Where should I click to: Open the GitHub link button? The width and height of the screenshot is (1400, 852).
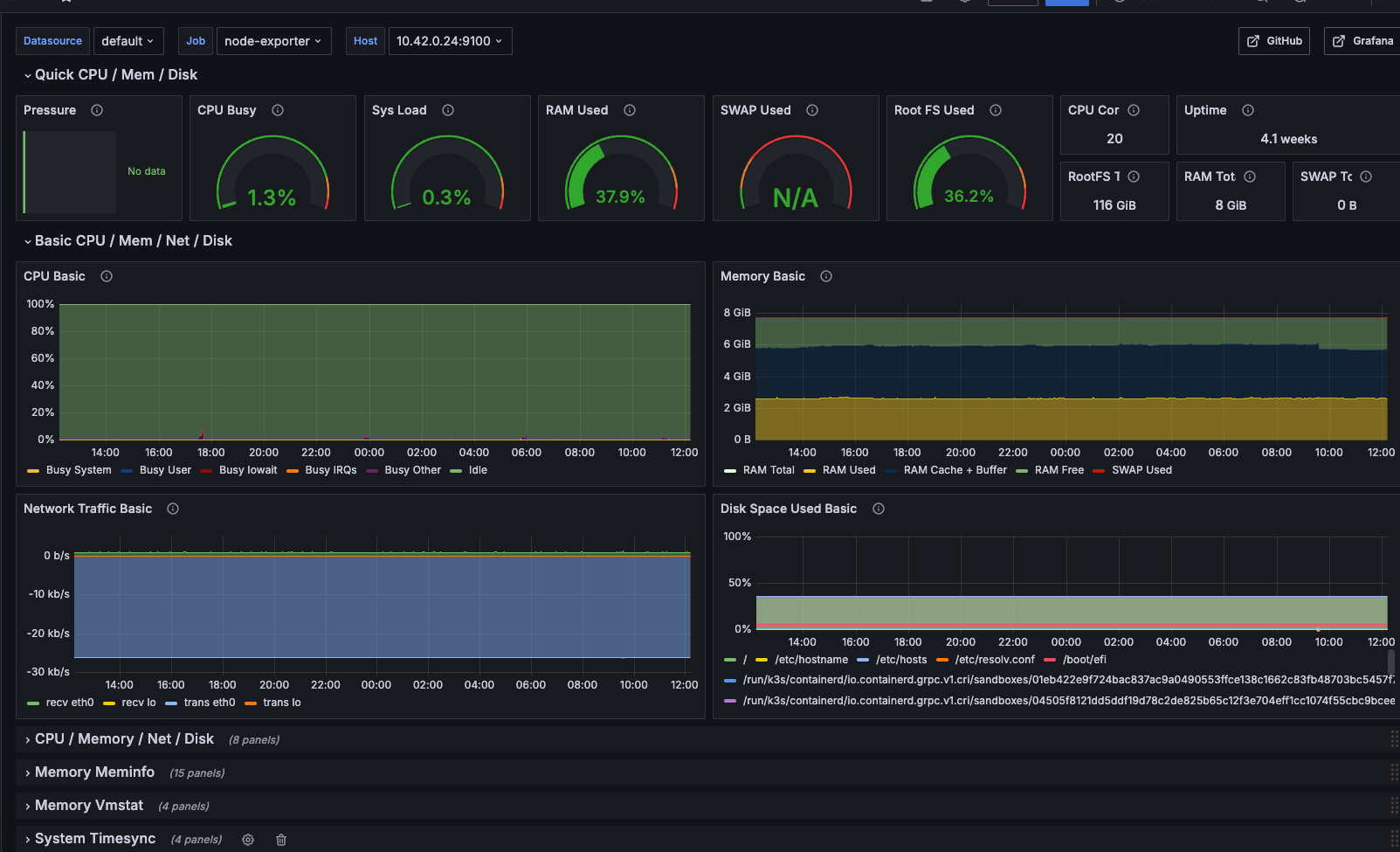(x=1273, y=41)
